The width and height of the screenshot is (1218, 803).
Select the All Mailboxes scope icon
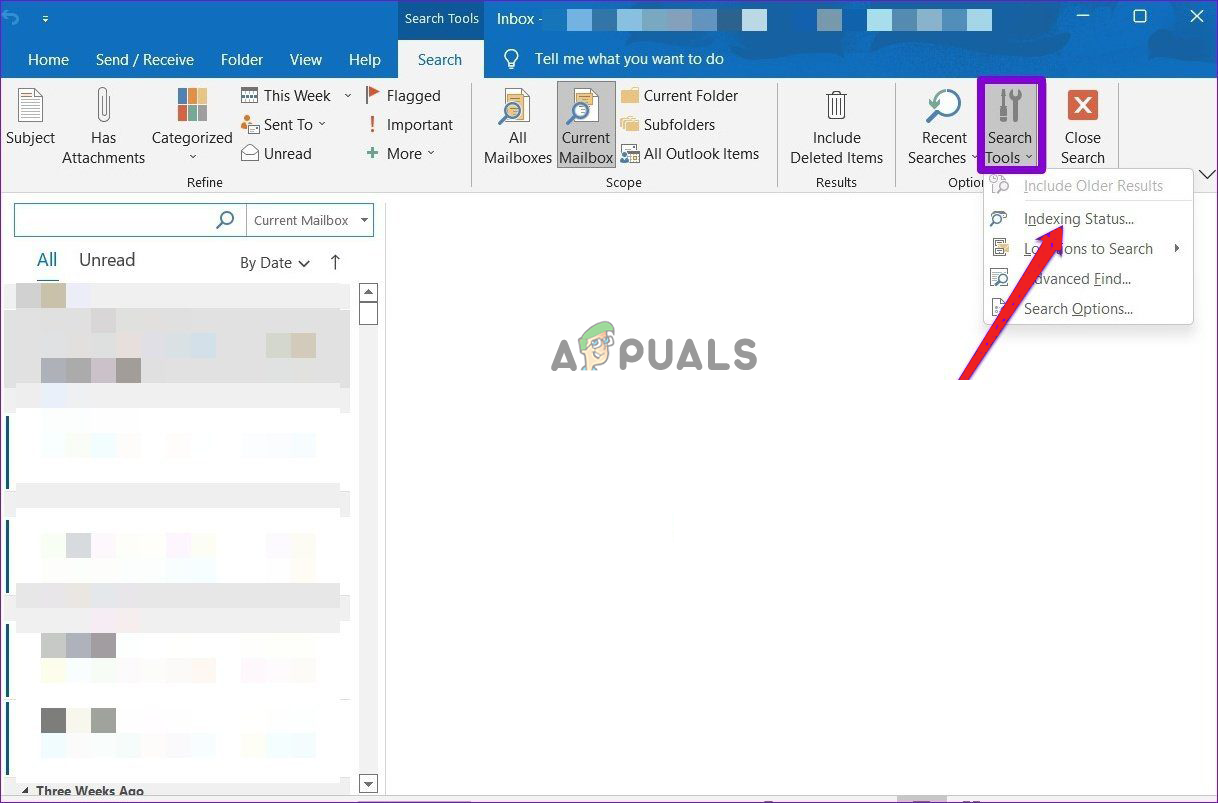tap(517, 108)
